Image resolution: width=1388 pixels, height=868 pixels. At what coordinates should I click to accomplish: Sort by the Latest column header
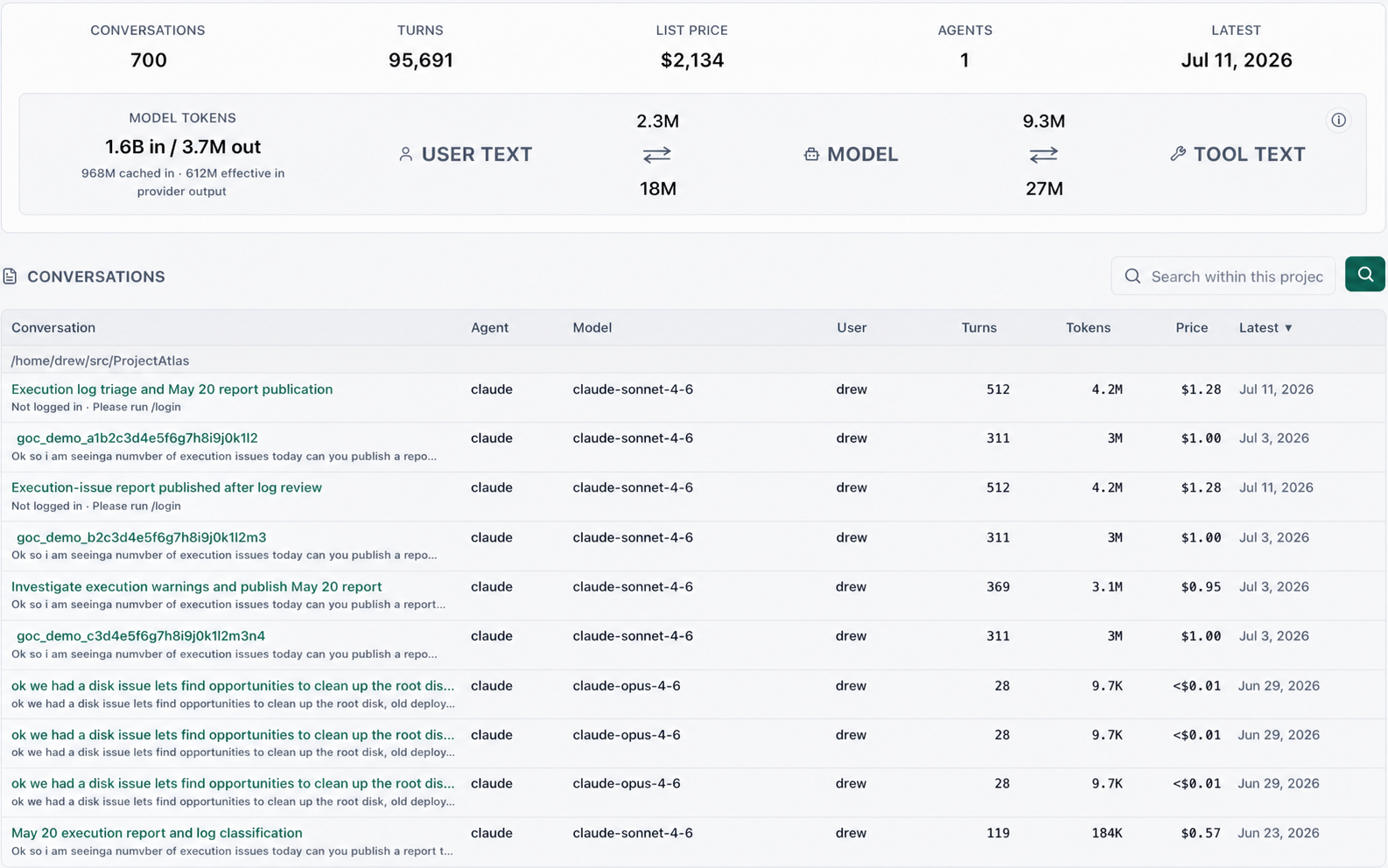click(1265, 327)
